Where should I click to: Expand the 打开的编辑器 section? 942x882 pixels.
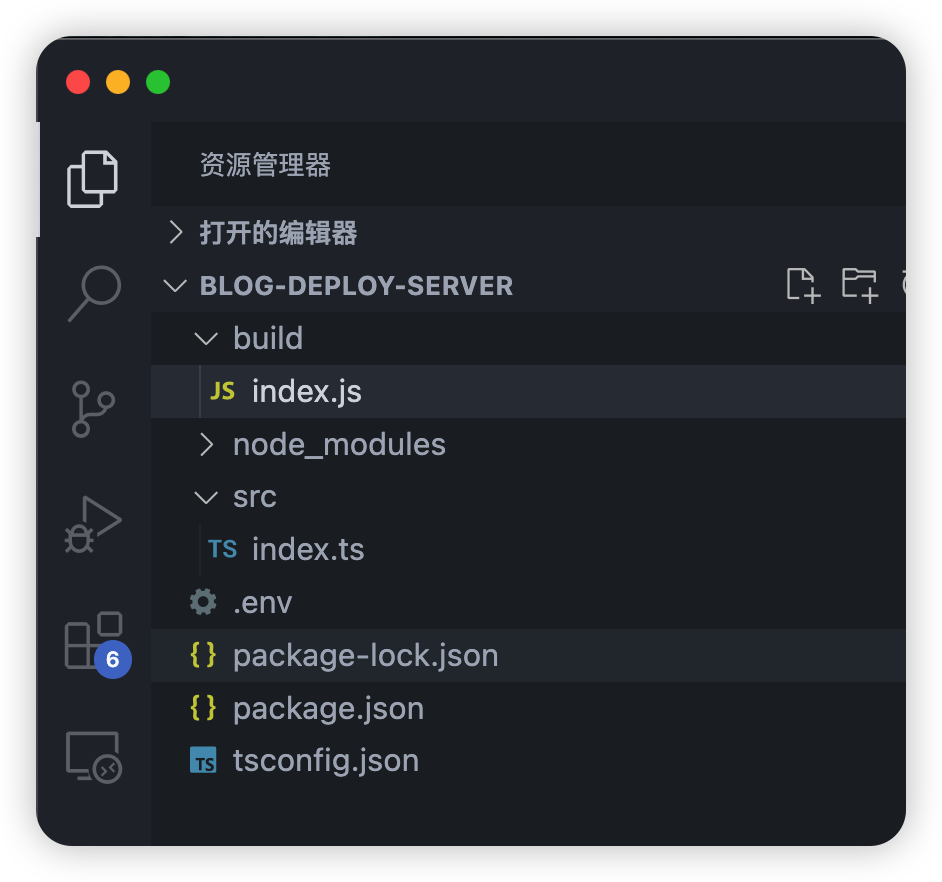pyautogui.click(x=278, y=233)
